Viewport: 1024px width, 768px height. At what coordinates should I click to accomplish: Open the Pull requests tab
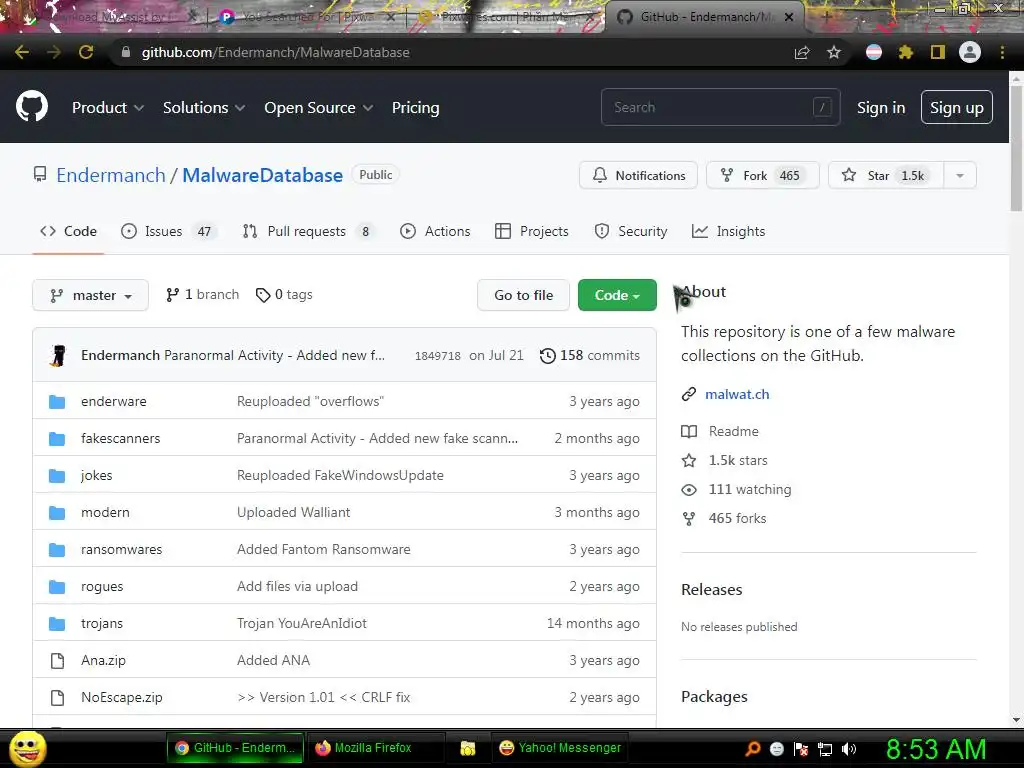308,231
